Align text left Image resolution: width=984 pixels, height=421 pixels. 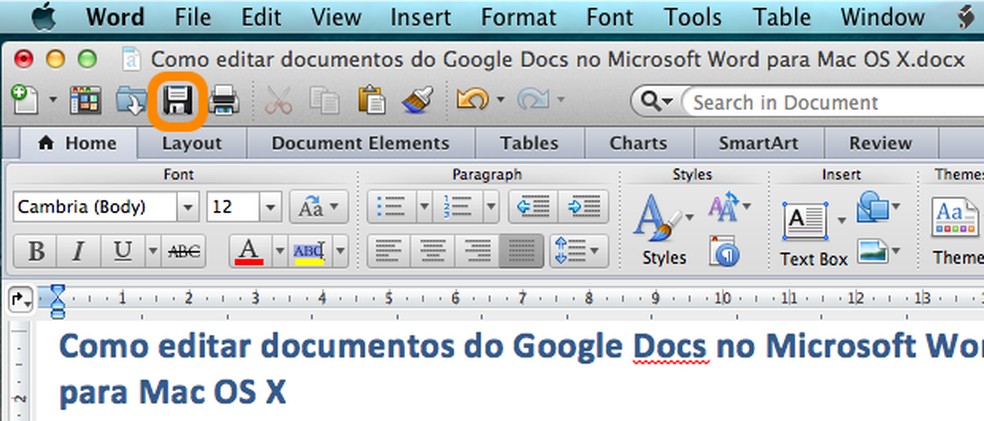[x=389, y=251]
